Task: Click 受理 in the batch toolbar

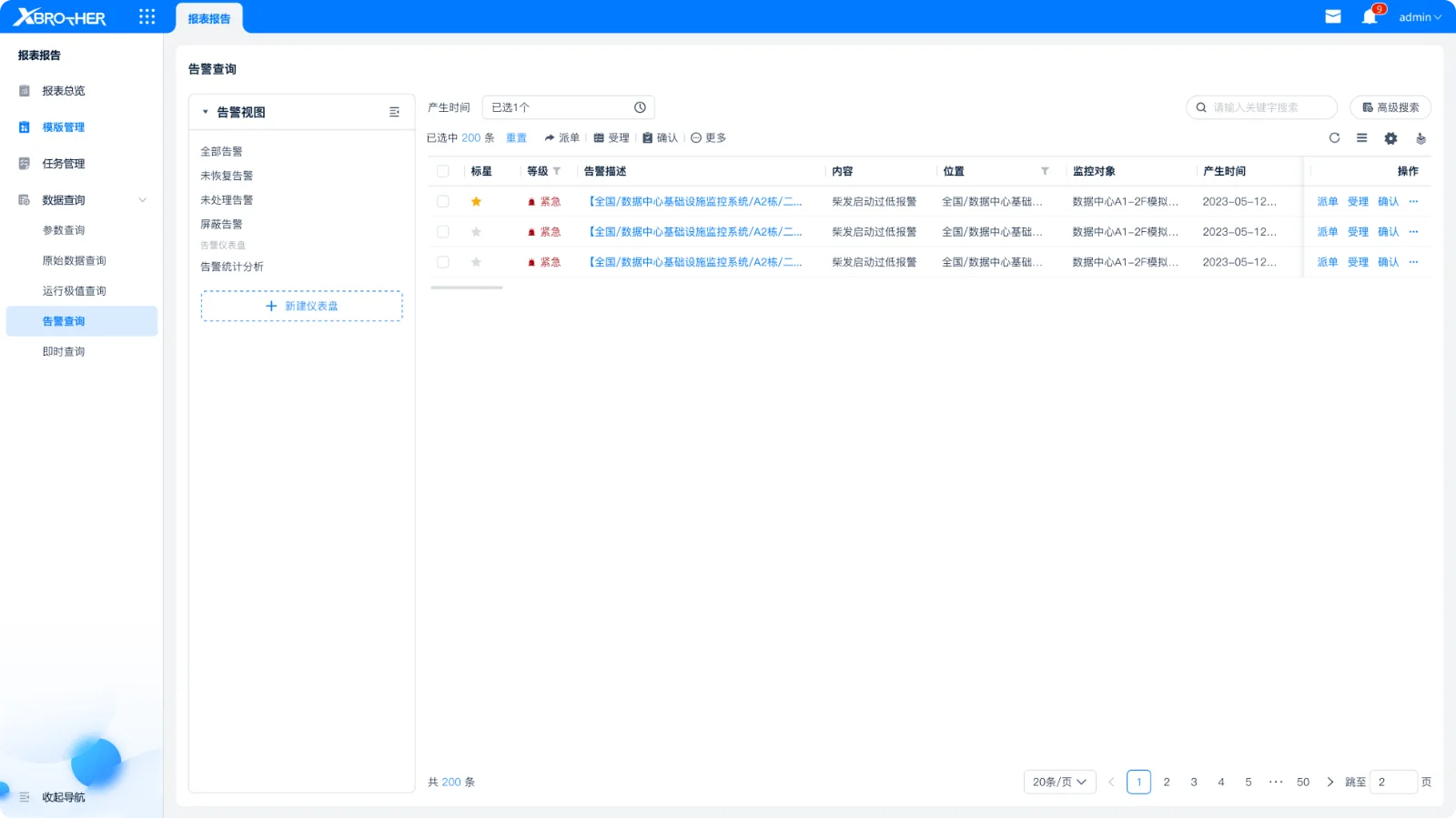Action: (x=612, y=138)
